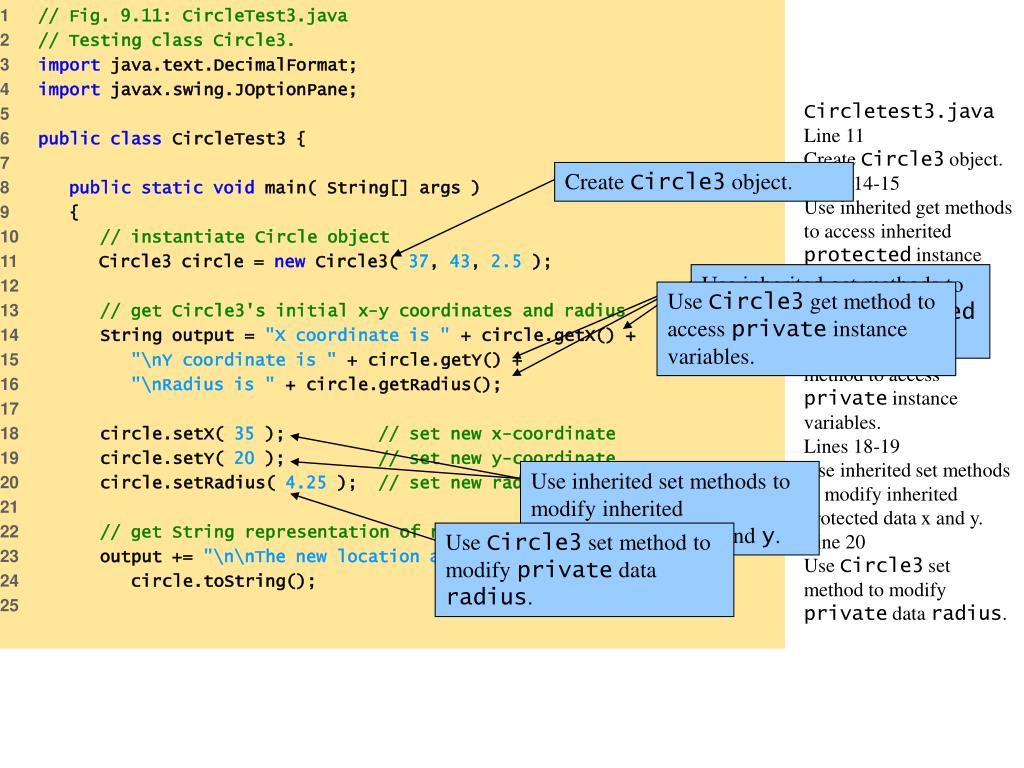Click the call 'circle.toString();'
This screenshot has width=1024, height=768.
pos(223,581)
